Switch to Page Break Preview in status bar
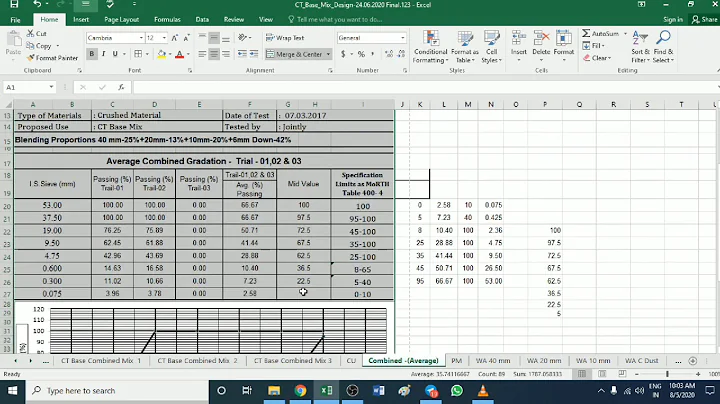720x404 pixels. point(622,374)
